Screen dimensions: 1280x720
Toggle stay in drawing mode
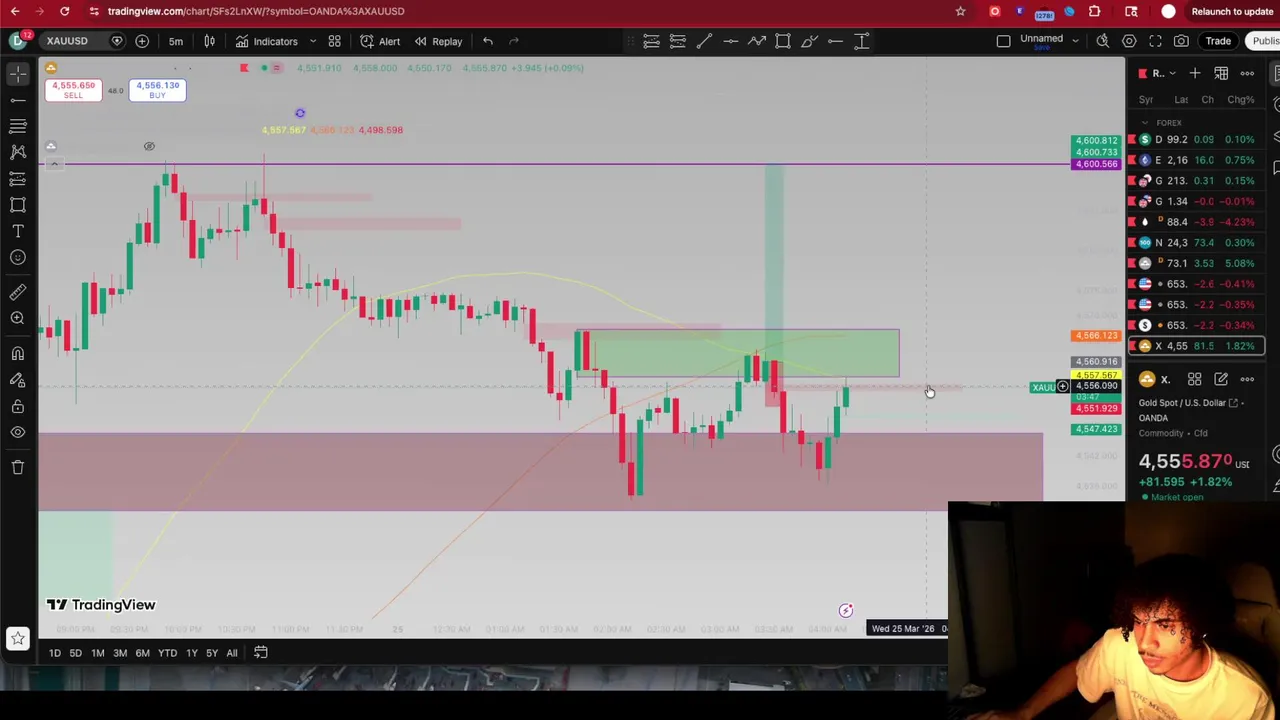click(17, 380)
